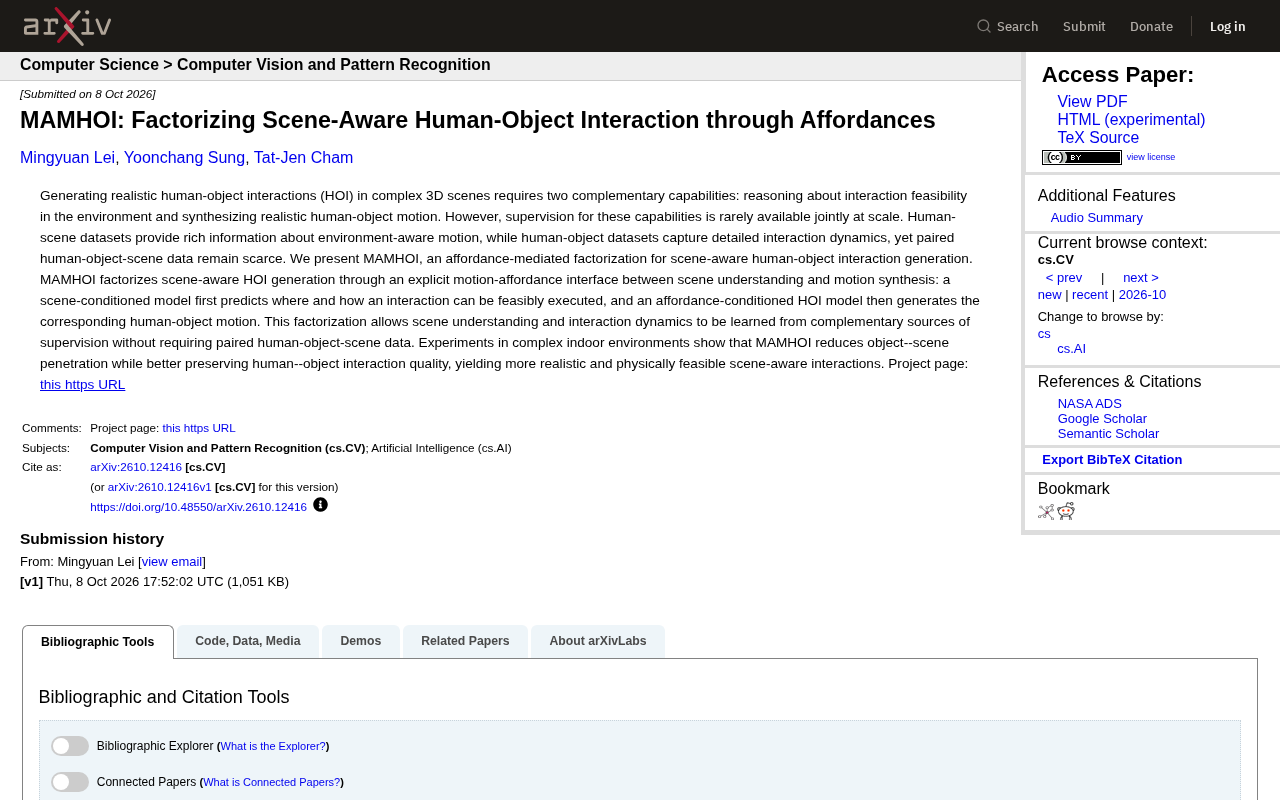1280x800 pixels.
Task: Share the paper on Reddit
Action: click(x=1066, y=512)
